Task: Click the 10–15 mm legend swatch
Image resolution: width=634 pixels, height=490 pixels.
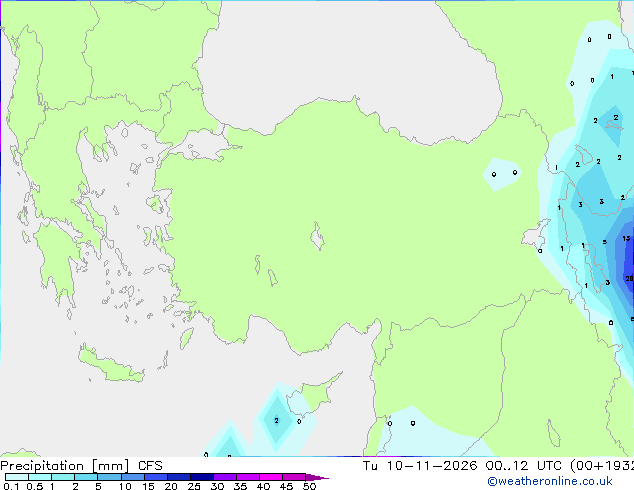Action: click(133, 477)
